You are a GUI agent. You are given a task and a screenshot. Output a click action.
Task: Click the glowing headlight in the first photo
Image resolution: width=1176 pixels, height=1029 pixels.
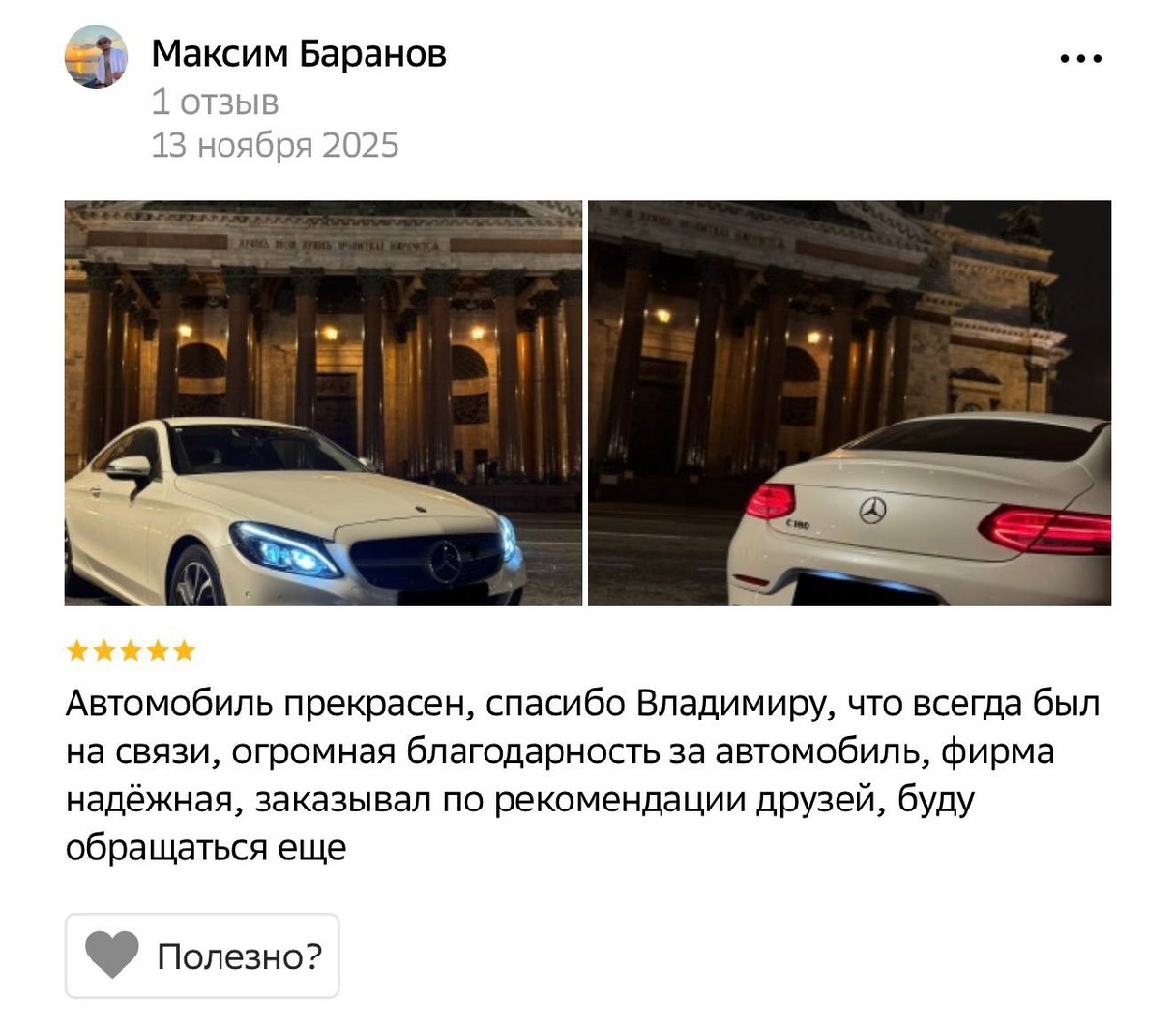284,550
